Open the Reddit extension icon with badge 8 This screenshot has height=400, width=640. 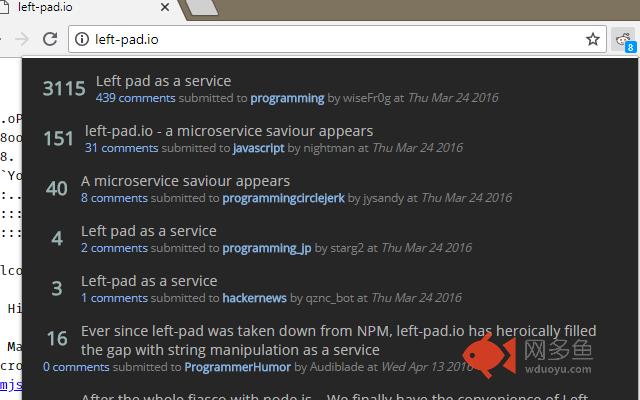pos(624,40)
